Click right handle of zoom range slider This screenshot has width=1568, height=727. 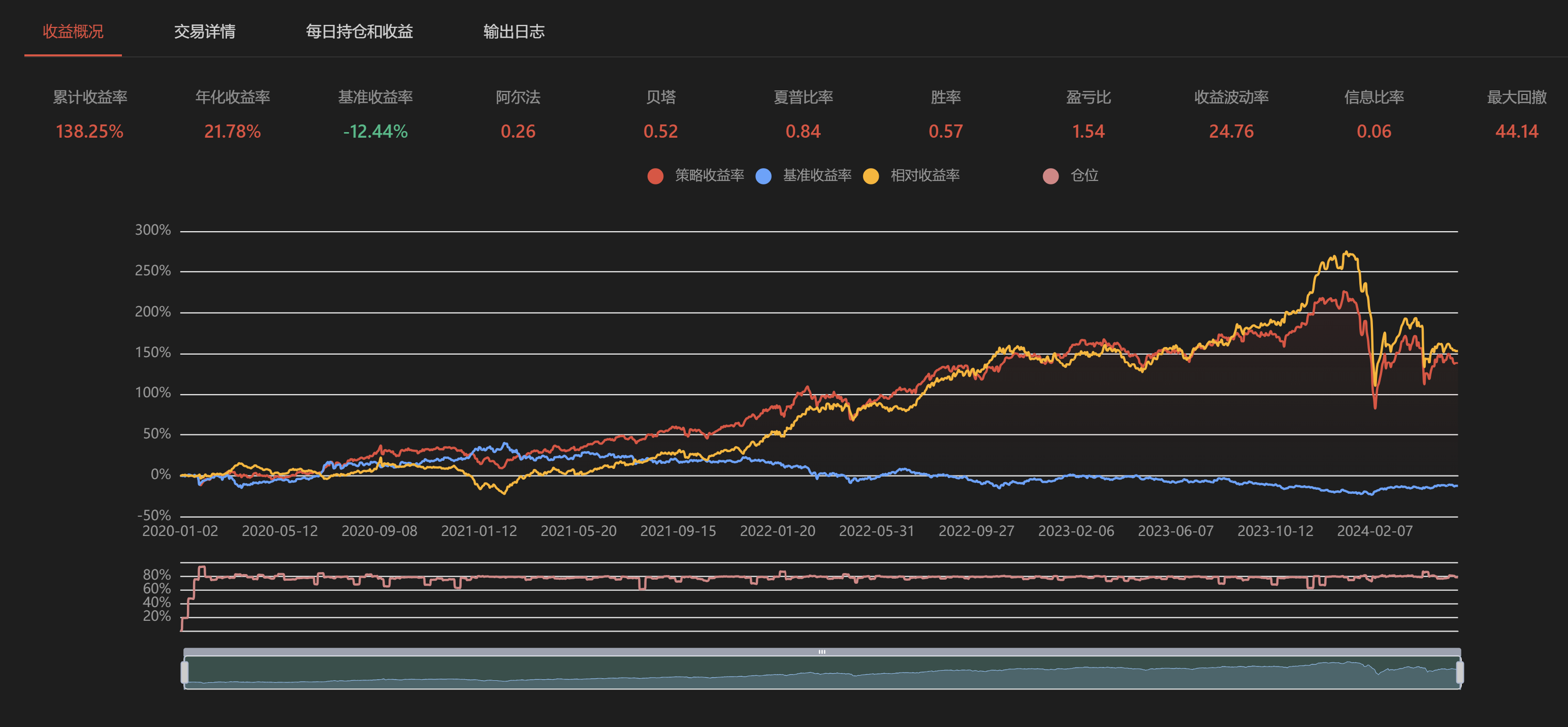(x=1459, y=672)
